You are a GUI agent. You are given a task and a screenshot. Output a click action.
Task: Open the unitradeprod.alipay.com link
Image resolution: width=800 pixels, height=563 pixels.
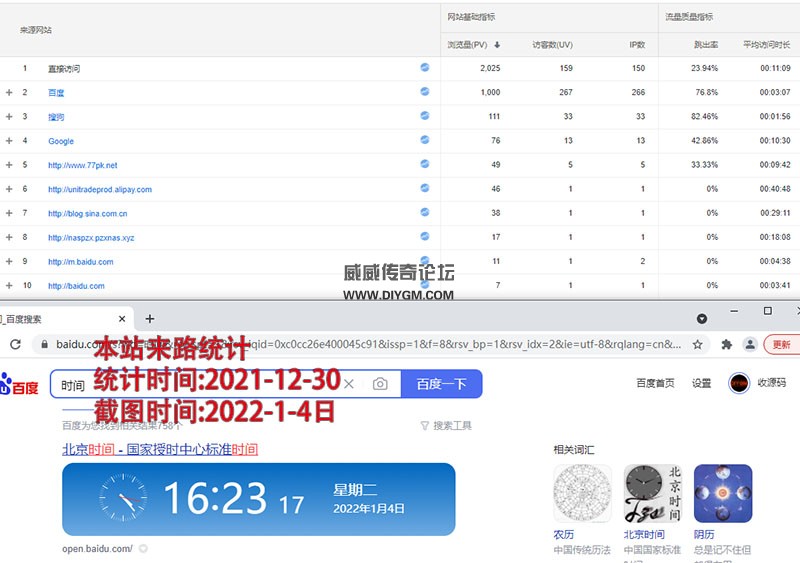(x=100, y=189)
